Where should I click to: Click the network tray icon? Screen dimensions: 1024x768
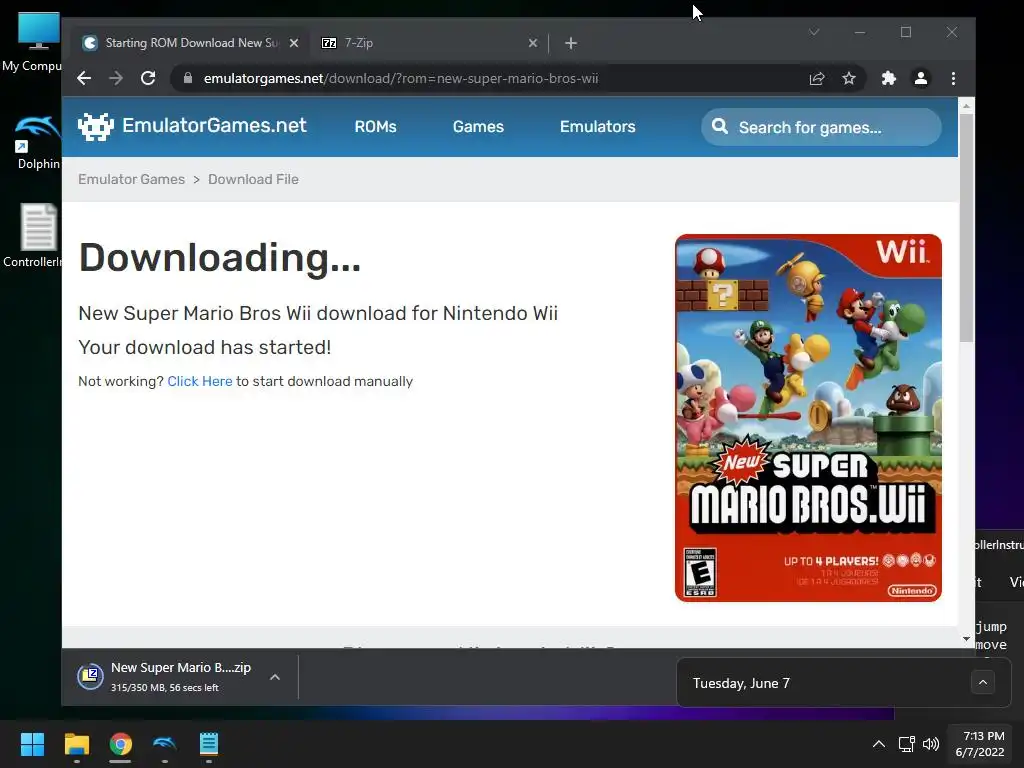click(906, 744)
